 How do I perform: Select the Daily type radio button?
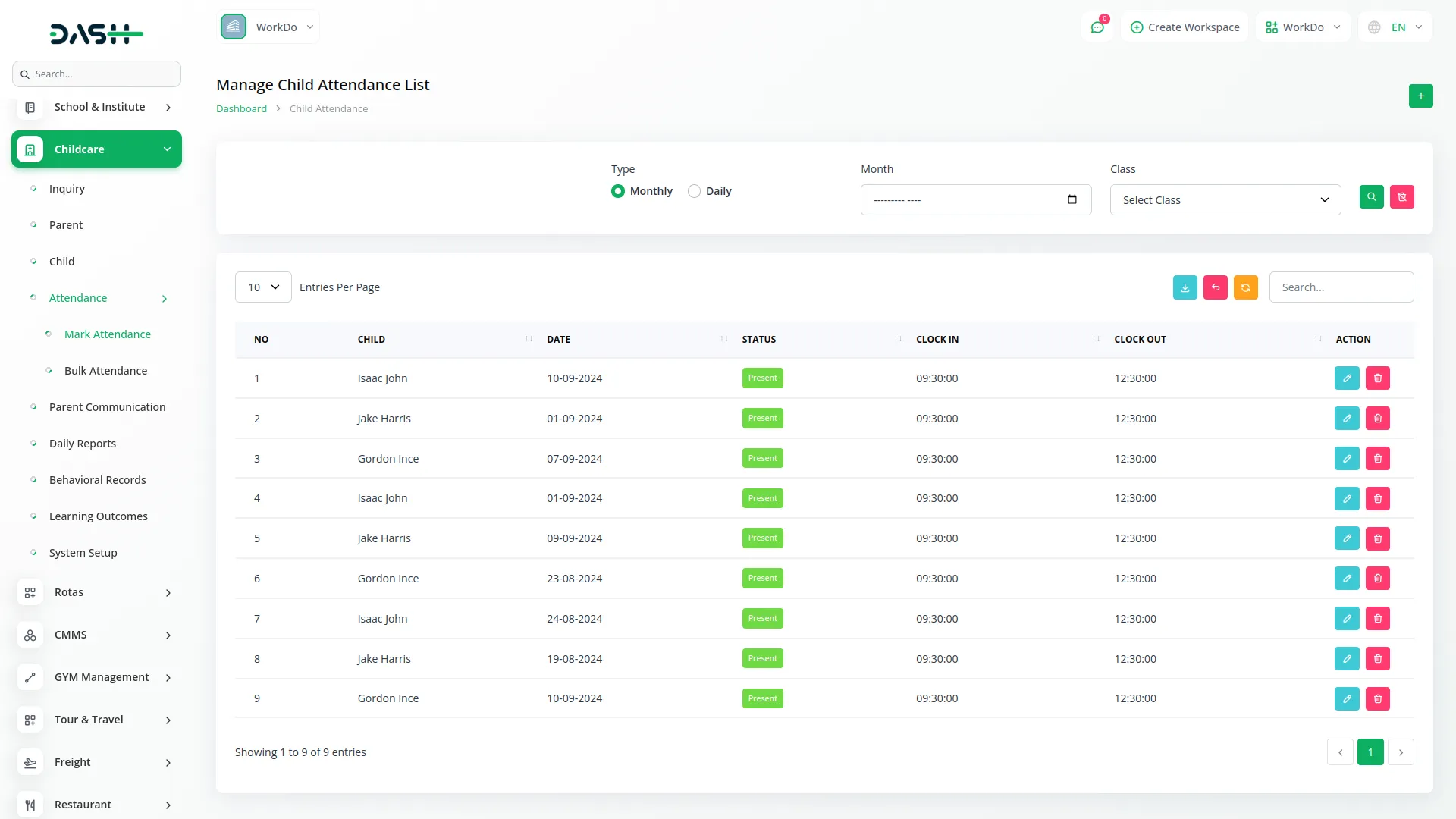click(694, 191)
